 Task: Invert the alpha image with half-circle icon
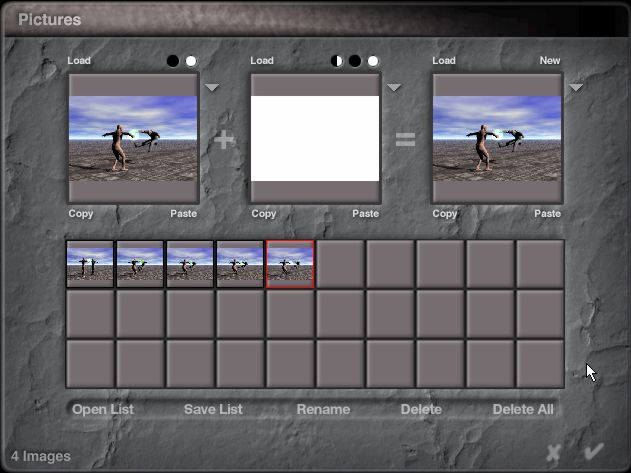[x=336, y=61]
